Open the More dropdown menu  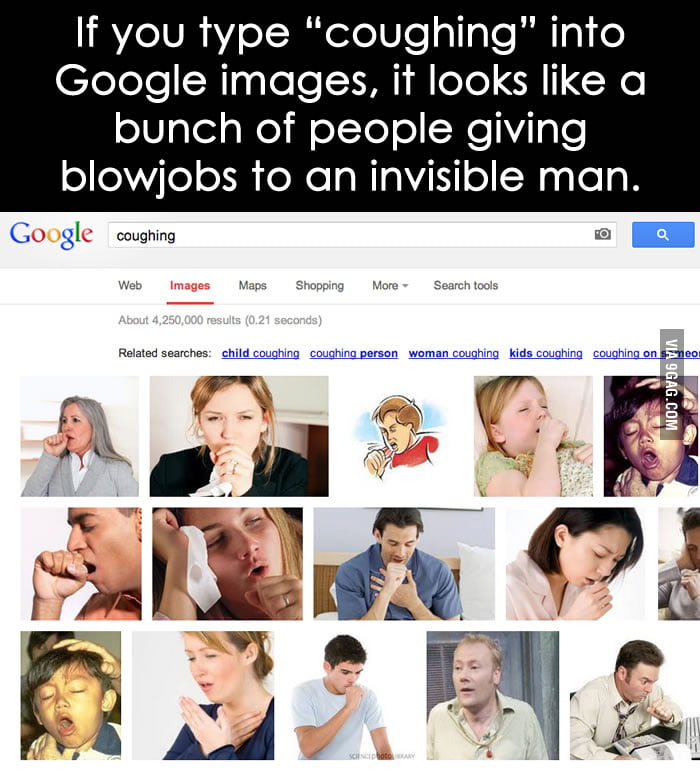pyautogui.click(x=390, y=285)
